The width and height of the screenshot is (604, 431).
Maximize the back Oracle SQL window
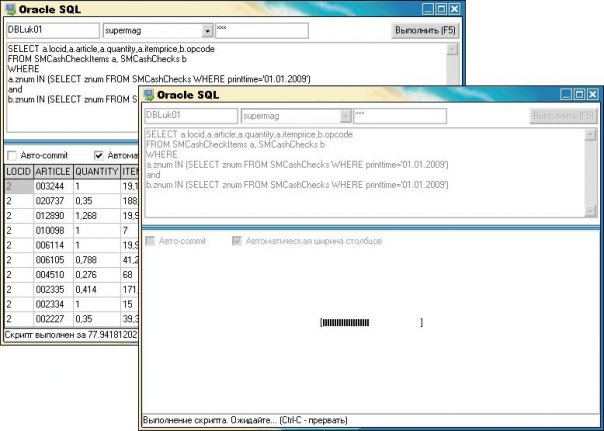tap(441, 9)
